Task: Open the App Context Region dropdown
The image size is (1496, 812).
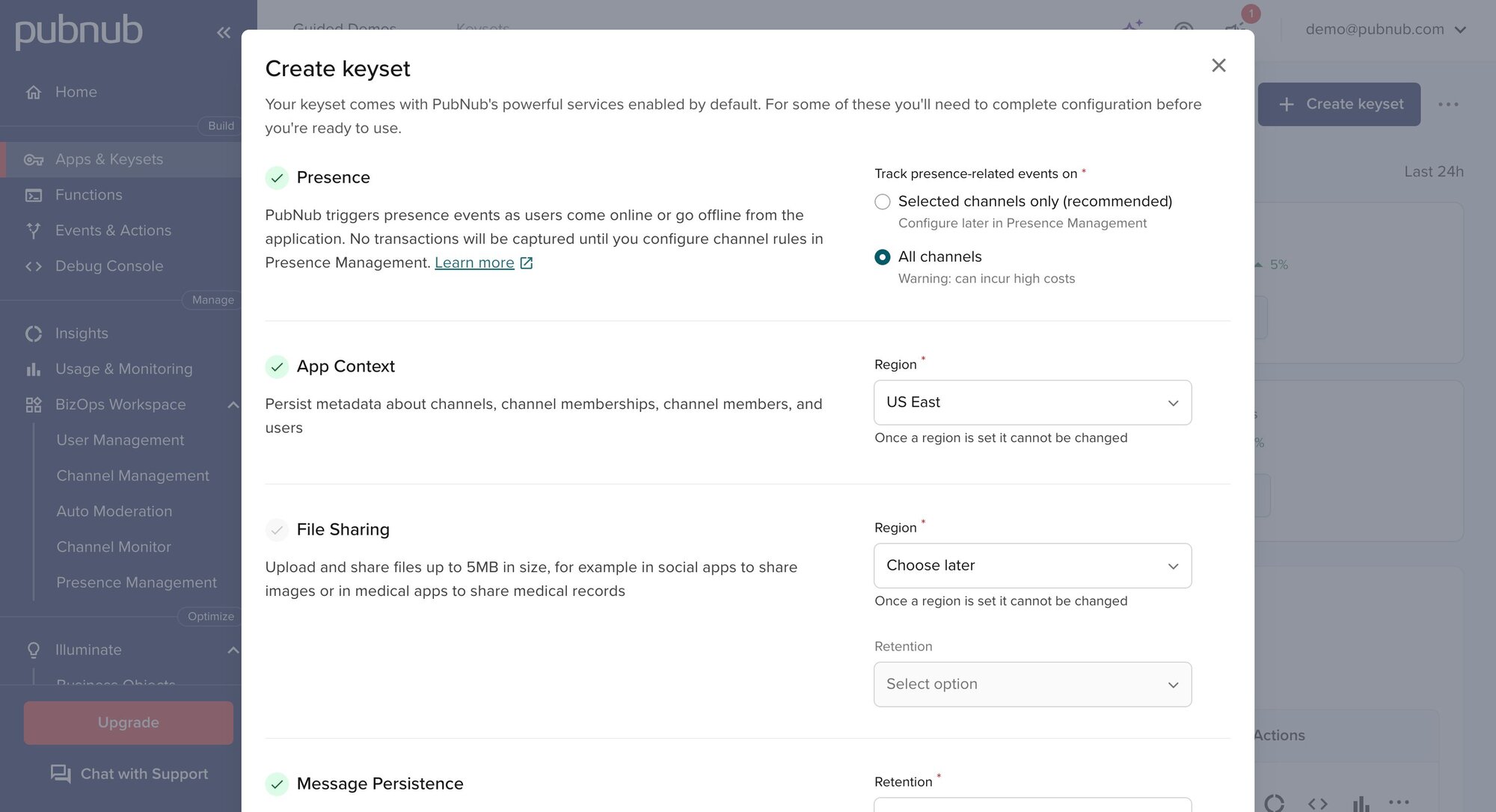Action: (x=1032, y=403)
